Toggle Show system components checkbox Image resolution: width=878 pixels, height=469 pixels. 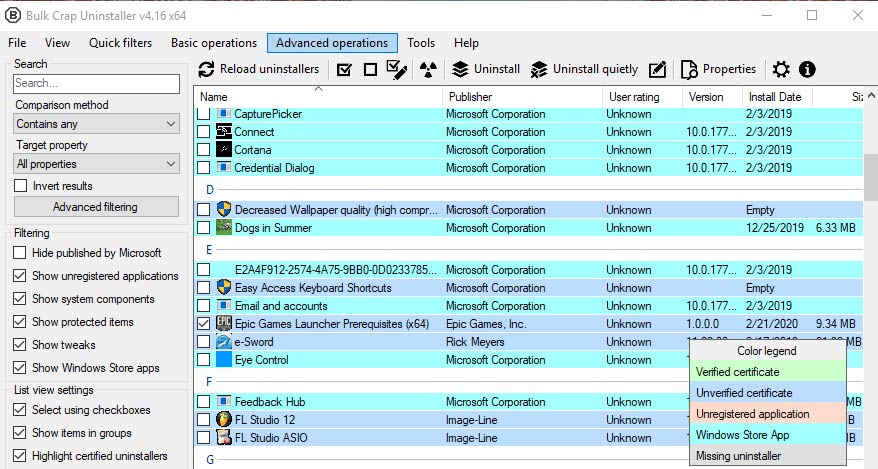pos(20,298)
